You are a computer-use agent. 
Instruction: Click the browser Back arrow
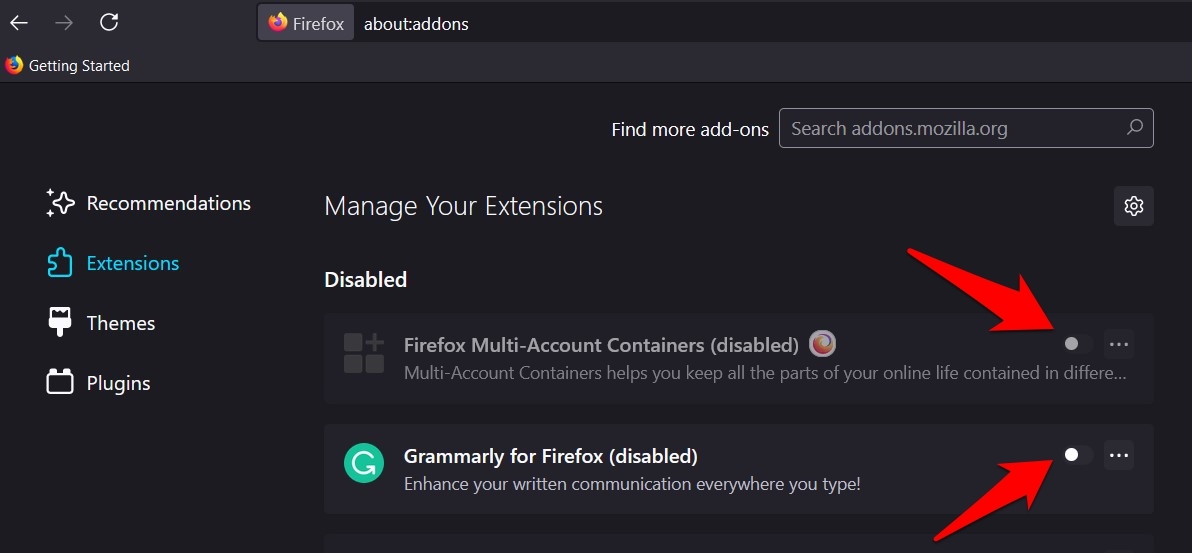[x=19, y=22]
